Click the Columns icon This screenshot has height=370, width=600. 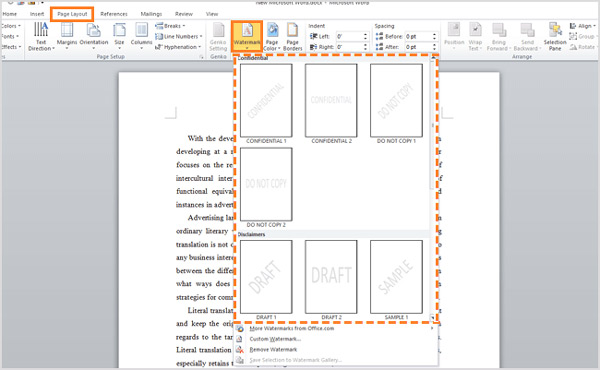tap(141, 36)
